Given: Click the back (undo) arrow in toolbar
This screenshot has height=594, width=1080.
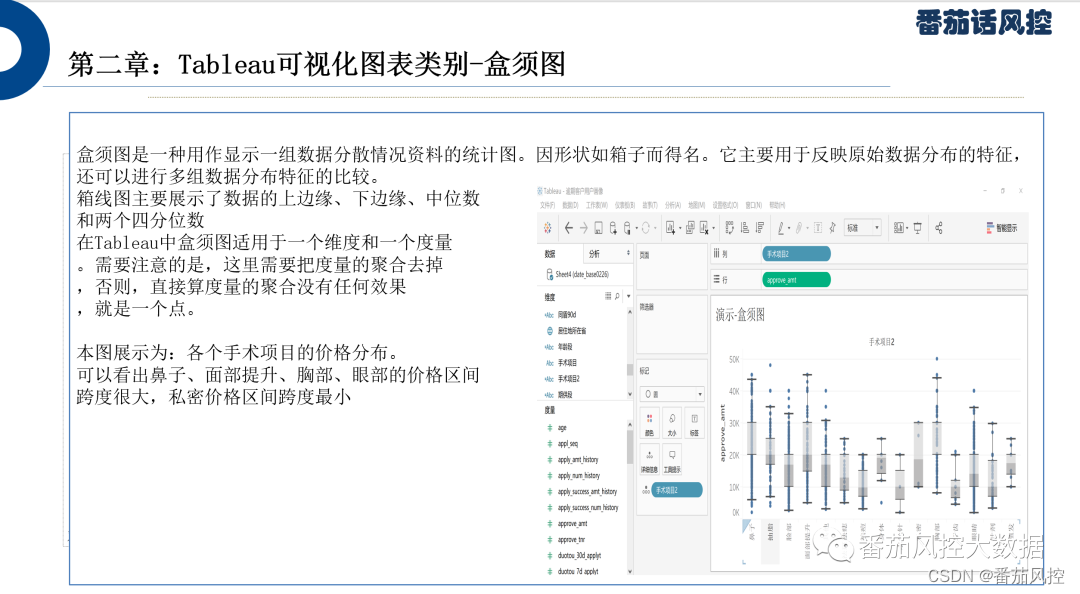Looking at the screenshot, I should 568,227.
